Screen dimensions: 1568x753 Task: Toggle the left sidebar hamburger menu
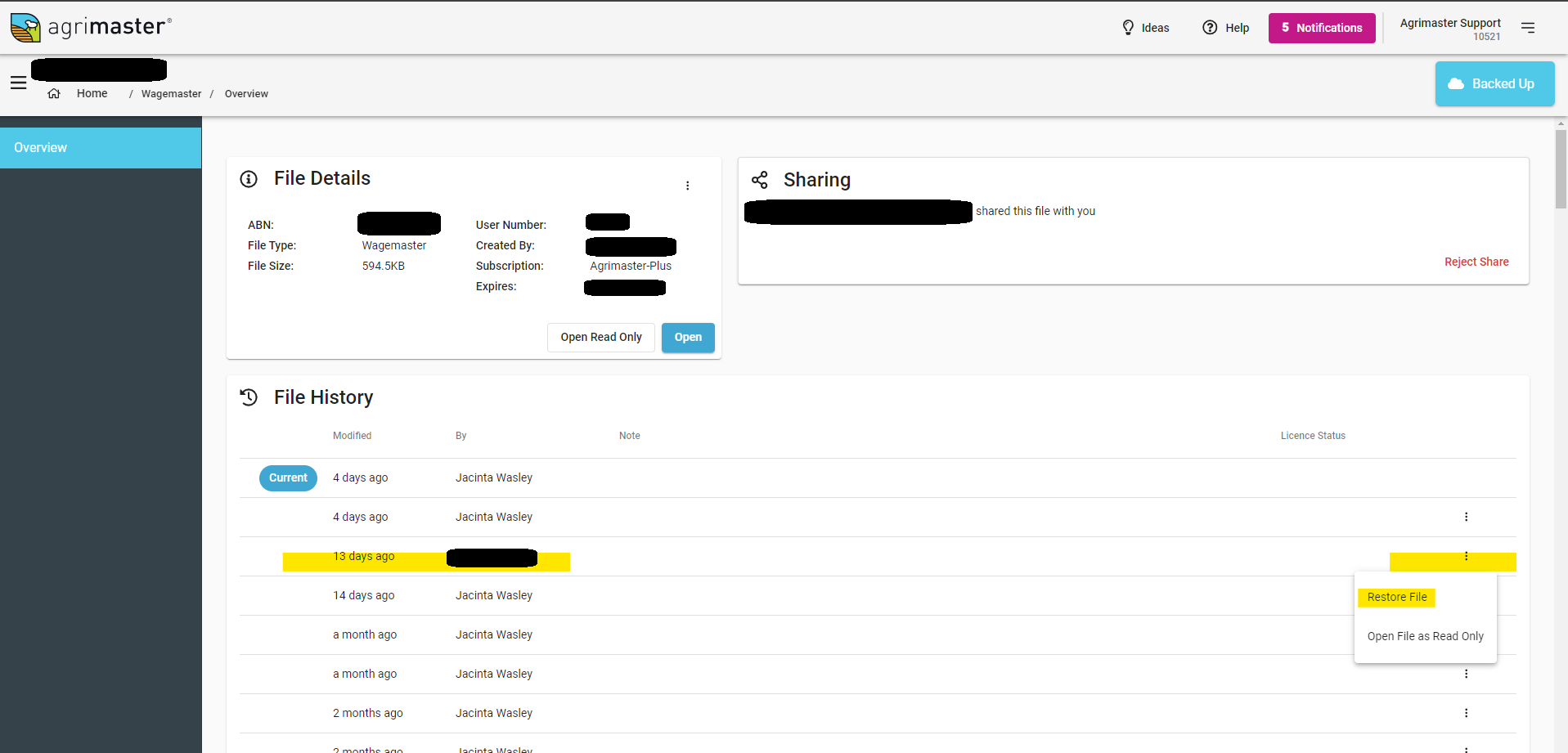pos(18,83)
